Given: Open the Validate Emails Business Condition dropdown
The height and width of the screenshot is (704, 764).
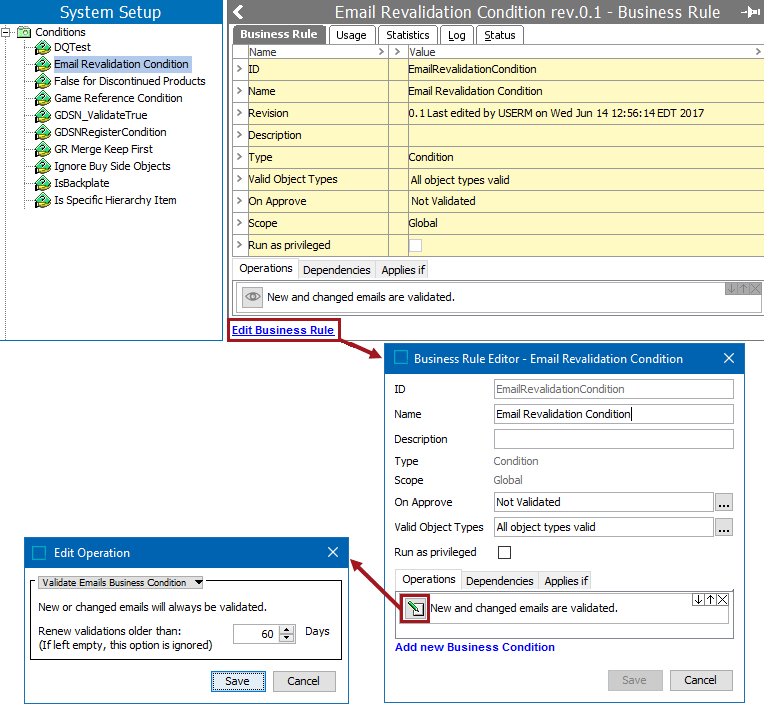Looking at the screenshot, I should tap(120, 582).
